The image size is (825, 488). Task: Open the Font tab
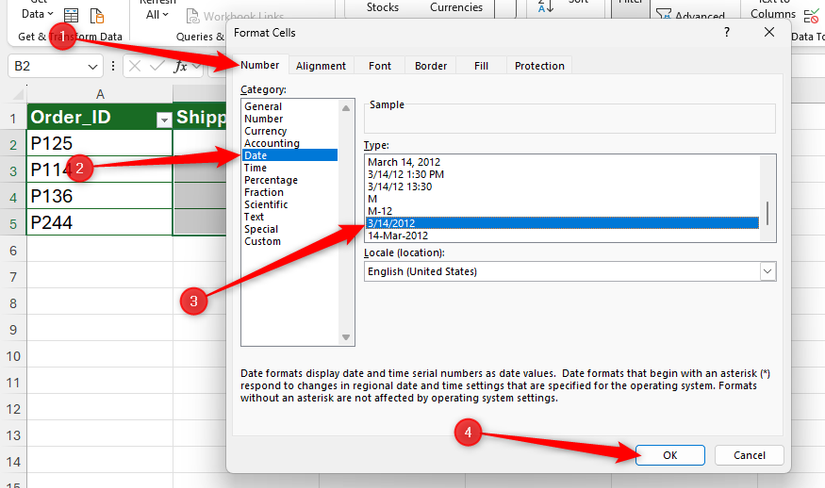(x=379, y=66)
